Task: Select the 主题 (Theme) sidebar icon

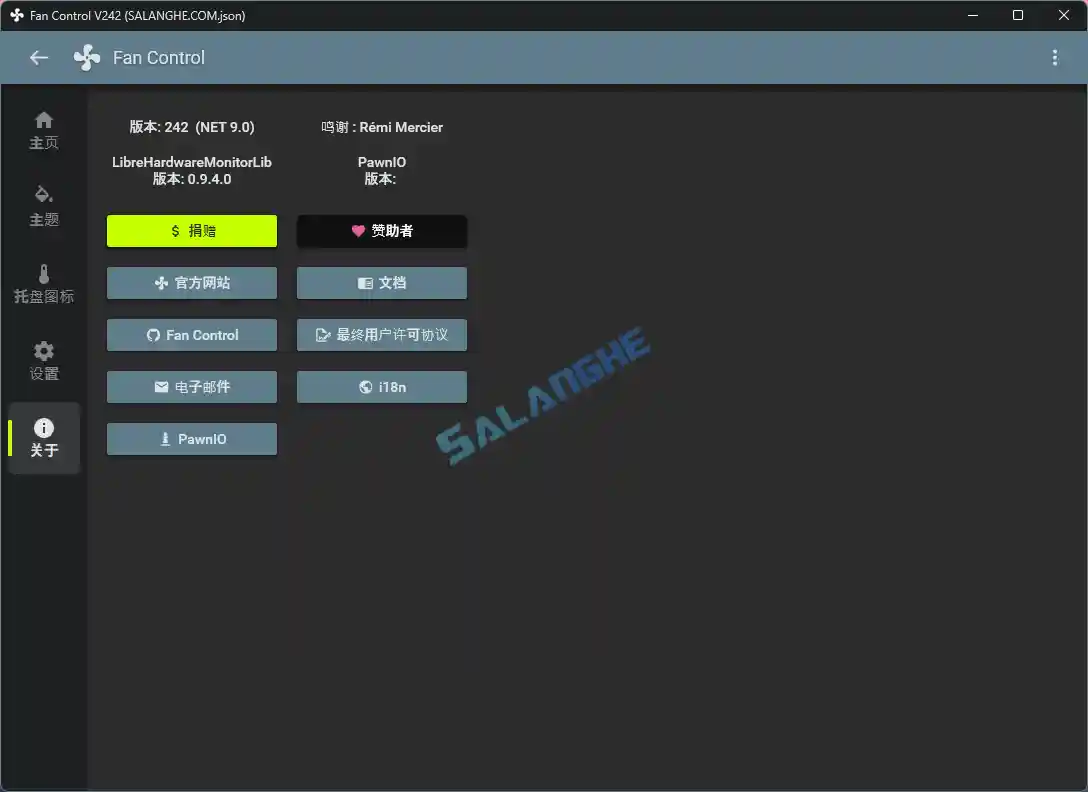Action: tap(44, 207)
